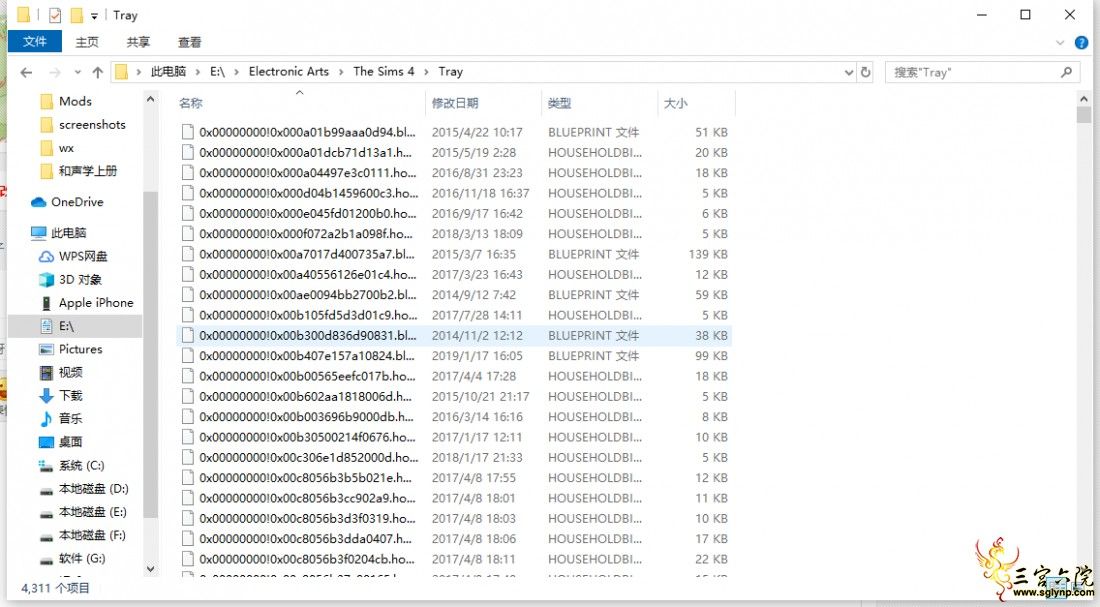Click 此电脑 in the address bar

coord(168,72)
